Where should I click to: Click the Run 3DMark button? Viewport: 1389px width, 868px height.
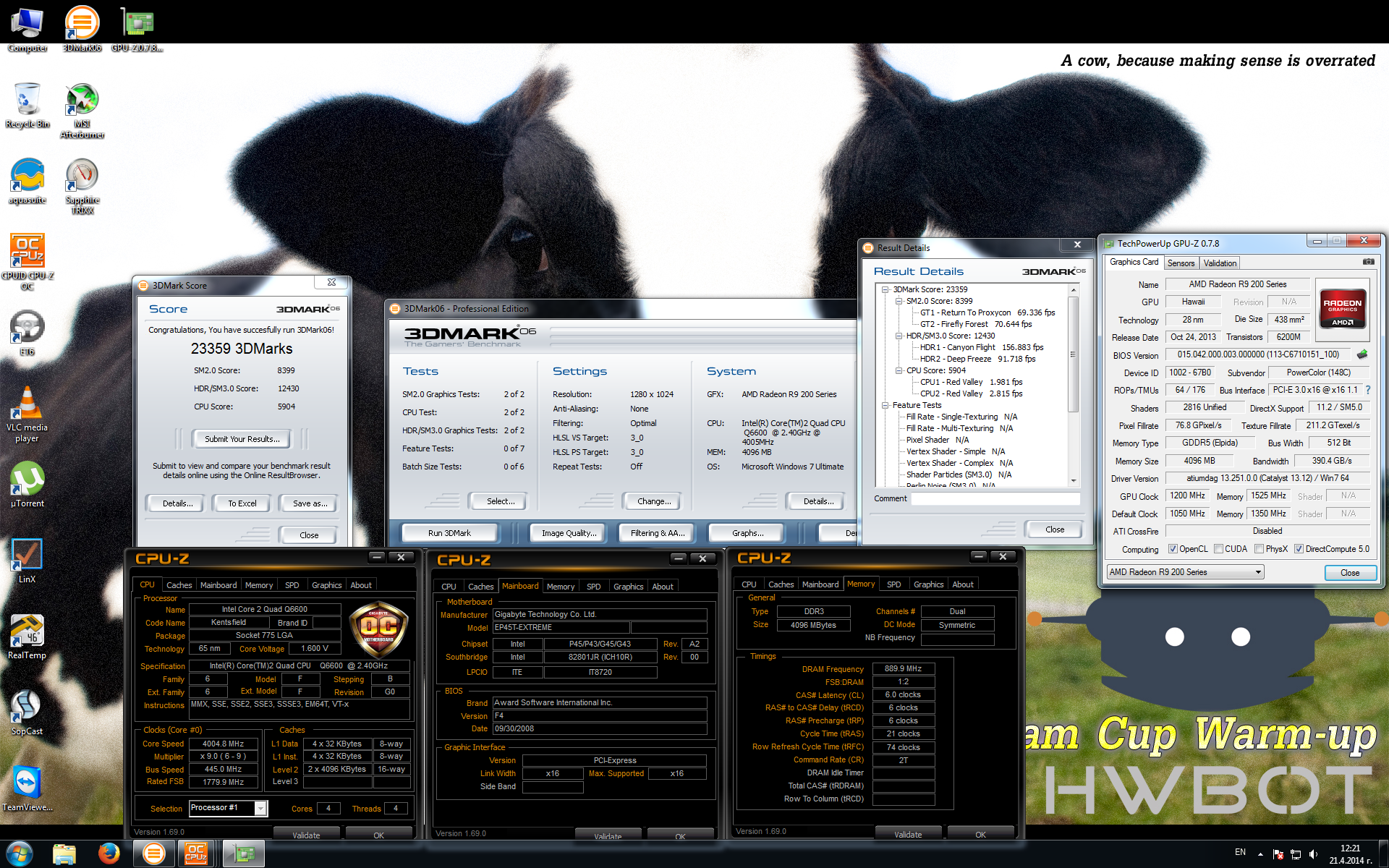449,533
